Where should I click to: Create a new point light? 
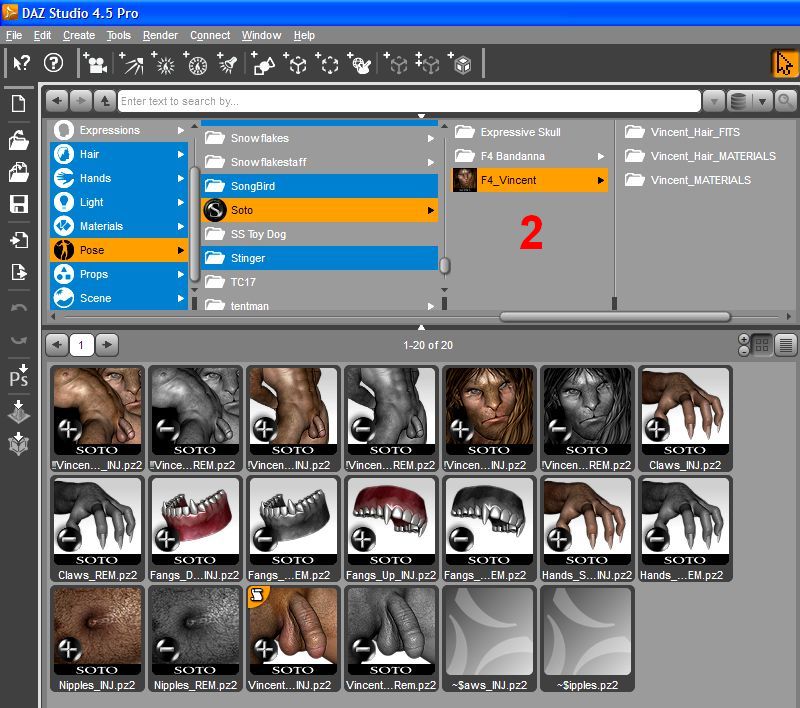pyautogui.click(x=163, y=64)
